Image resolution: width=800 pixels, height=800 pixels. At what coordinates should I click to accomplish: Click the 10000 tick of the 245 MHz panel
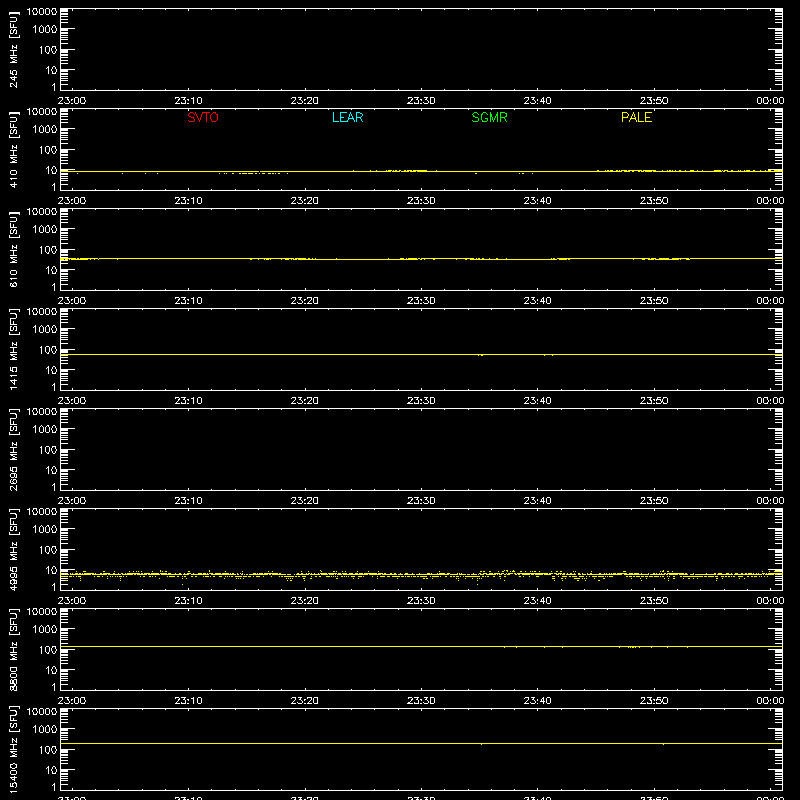pyautogui.click(x=42, y=12)
